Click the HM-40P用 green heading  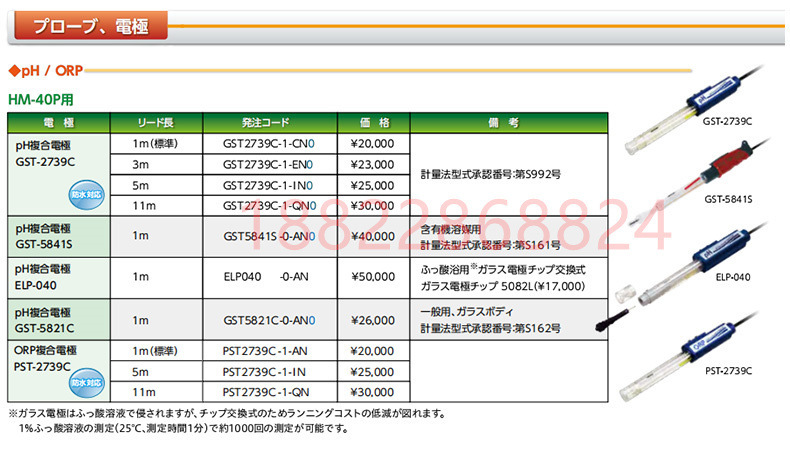click(40, 99)
